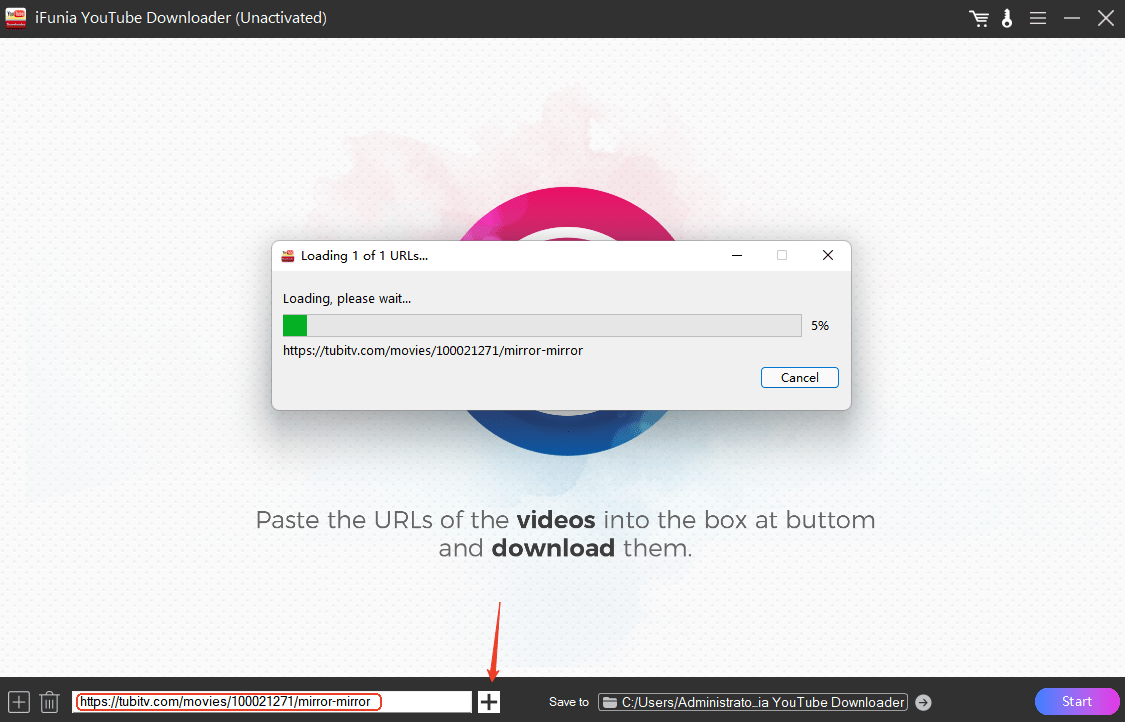Viewport: 1125px width, 722px height.
Task: Open output folder with arrow icon
Action: click(923, 702)
